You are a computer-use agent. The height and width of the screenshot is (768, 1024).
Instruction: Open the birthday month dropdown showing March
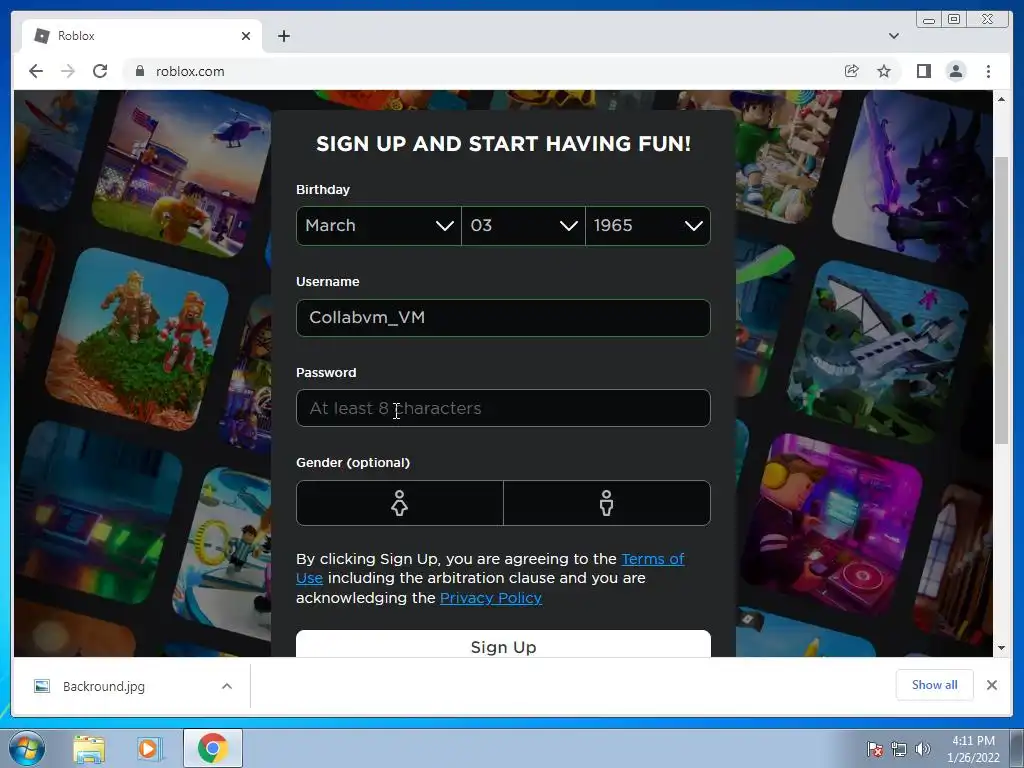point(379,226)
